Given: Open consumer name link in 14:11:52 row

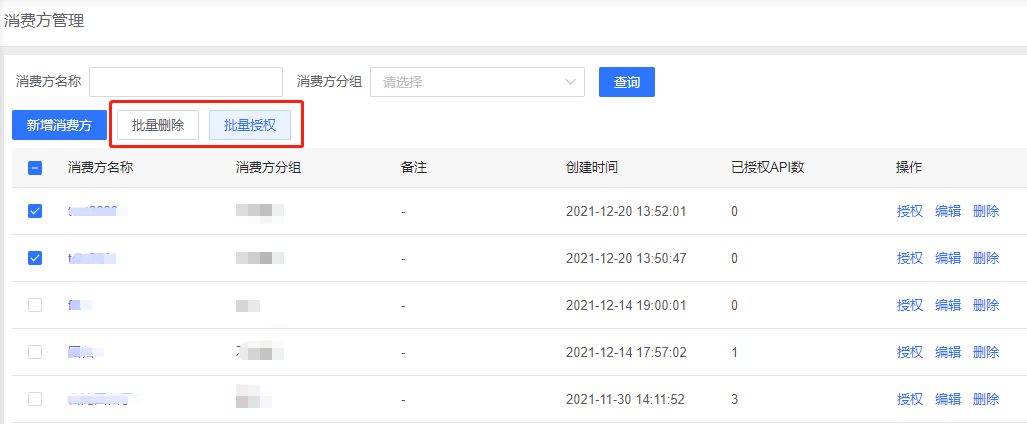Looking at the screenshot, I should pos(103,398).
